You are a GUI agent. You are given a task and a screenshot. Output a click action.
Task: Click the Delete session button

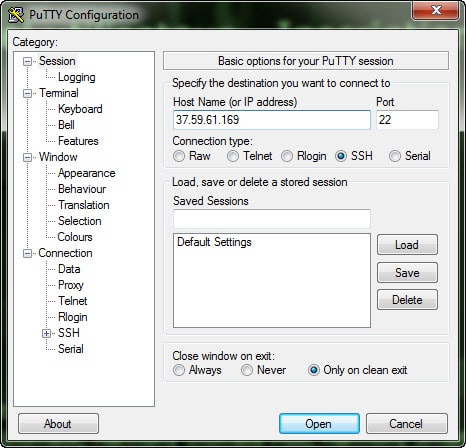[407, 300]
